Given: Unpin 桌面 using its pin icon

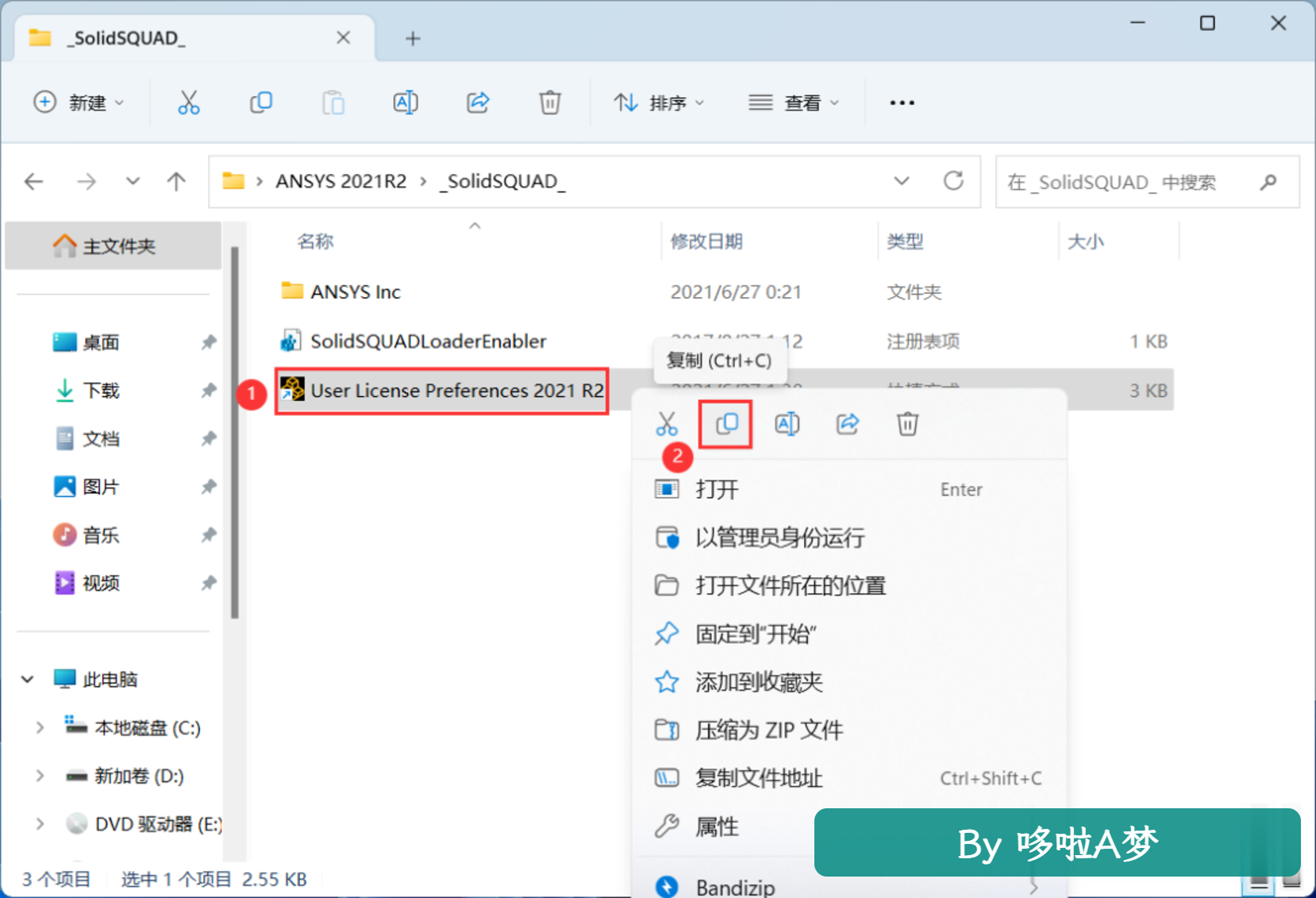Looking at the screenshot, I should [208, 342].
